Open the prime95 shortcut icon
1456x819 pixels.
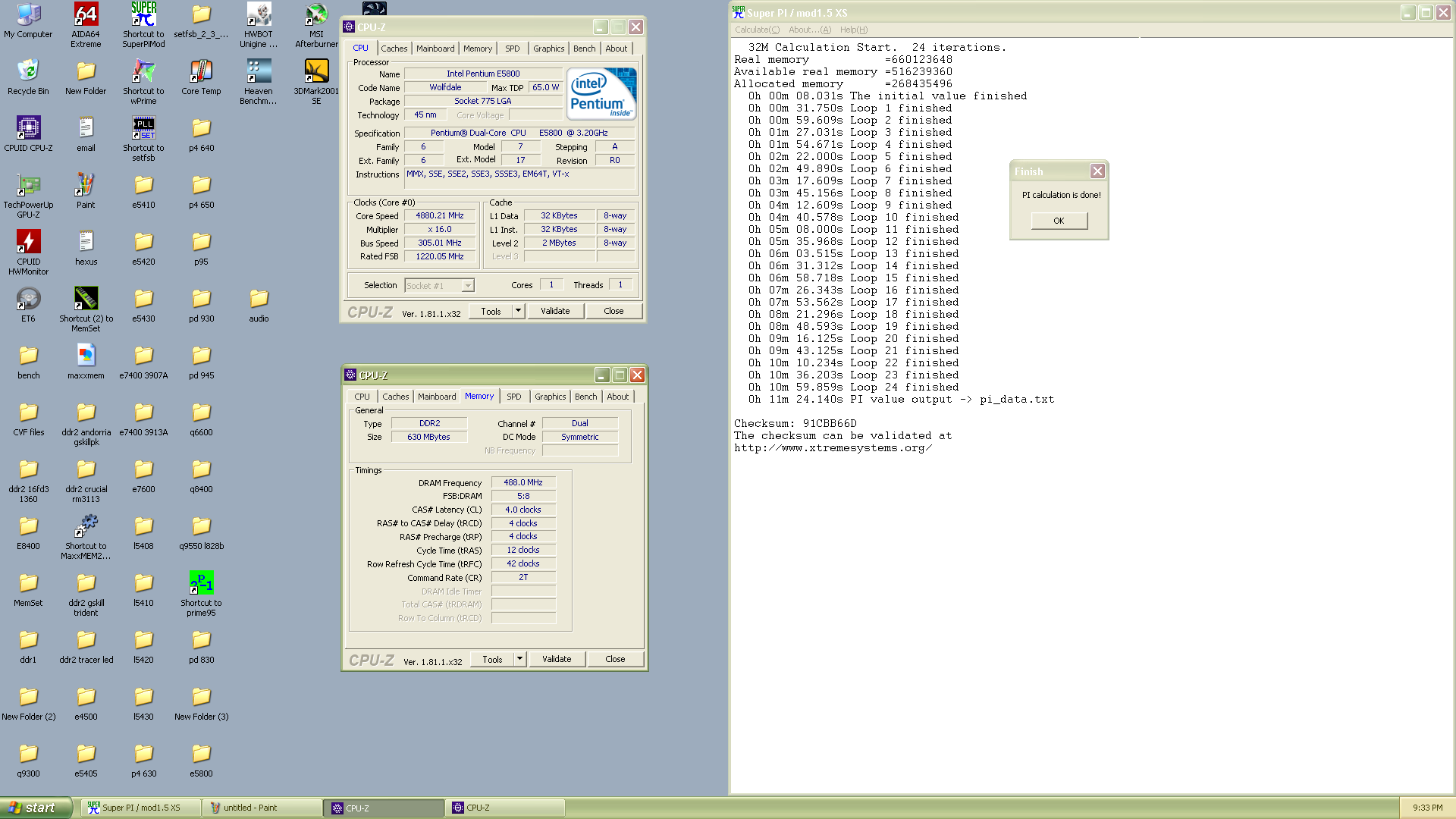click(201, 594)
